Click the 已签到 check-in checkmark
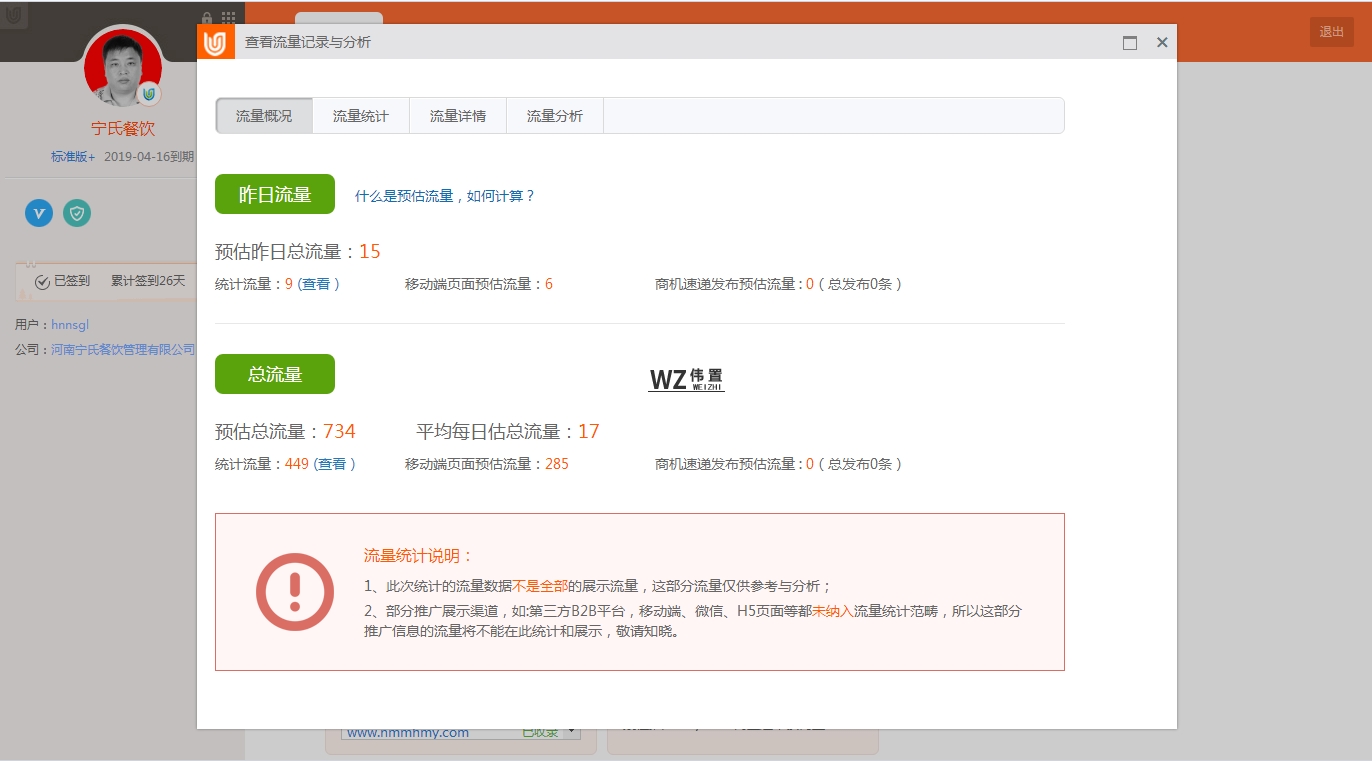The width and height of the screenshot is (1372, 761). 42,282
